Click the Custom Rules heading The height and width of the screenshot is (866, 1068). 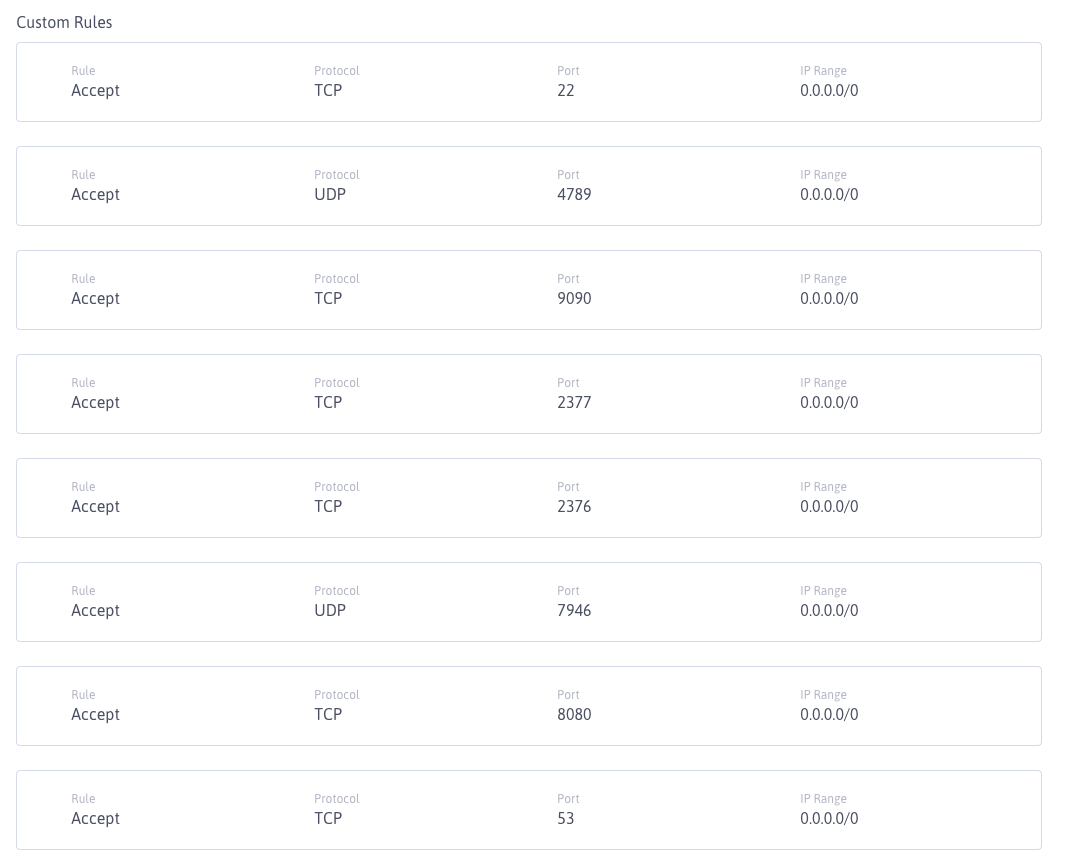coord(64,22)
